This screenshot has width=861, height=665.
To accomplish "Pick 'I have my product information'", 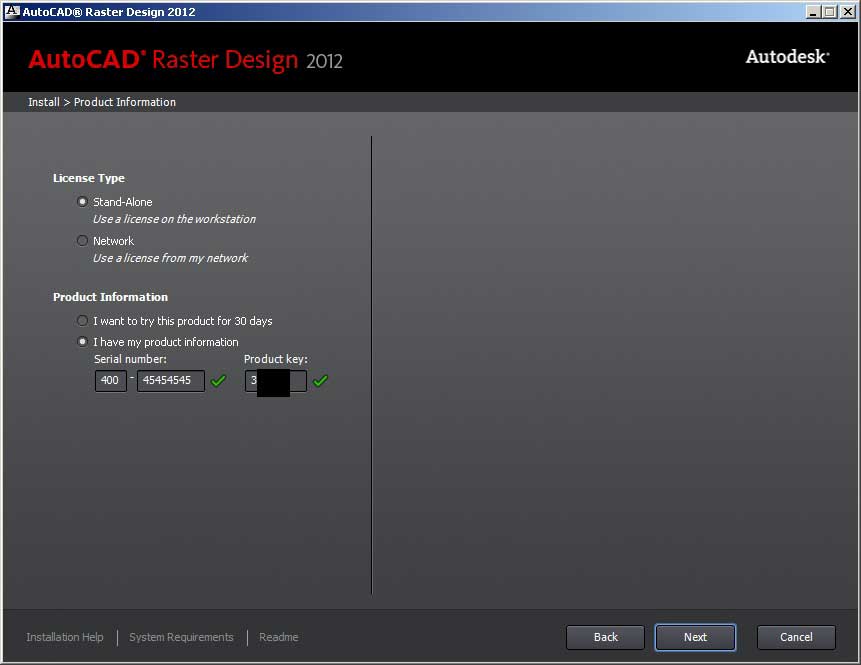I will [83, 342].
